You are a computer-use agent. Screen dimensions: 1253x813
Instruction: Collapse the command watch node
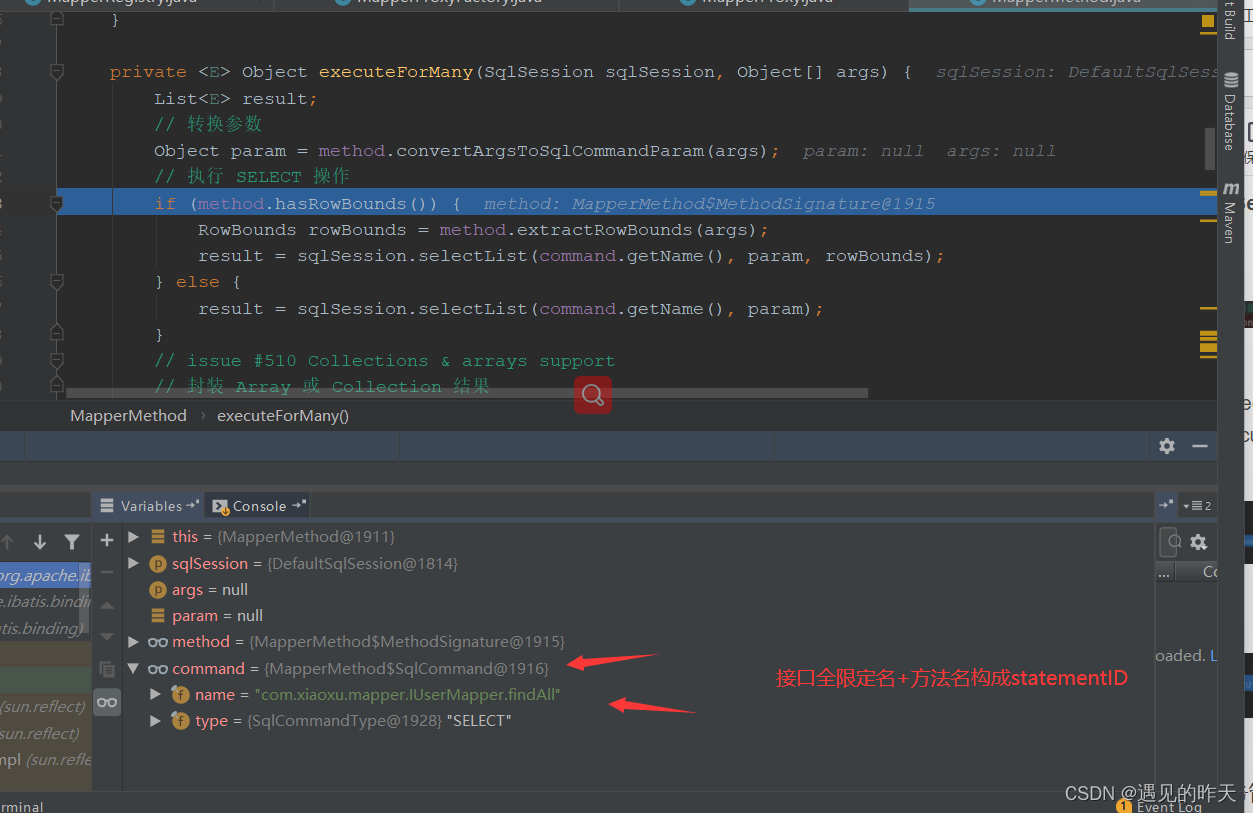pyautogui.click(x=134, y=668)
